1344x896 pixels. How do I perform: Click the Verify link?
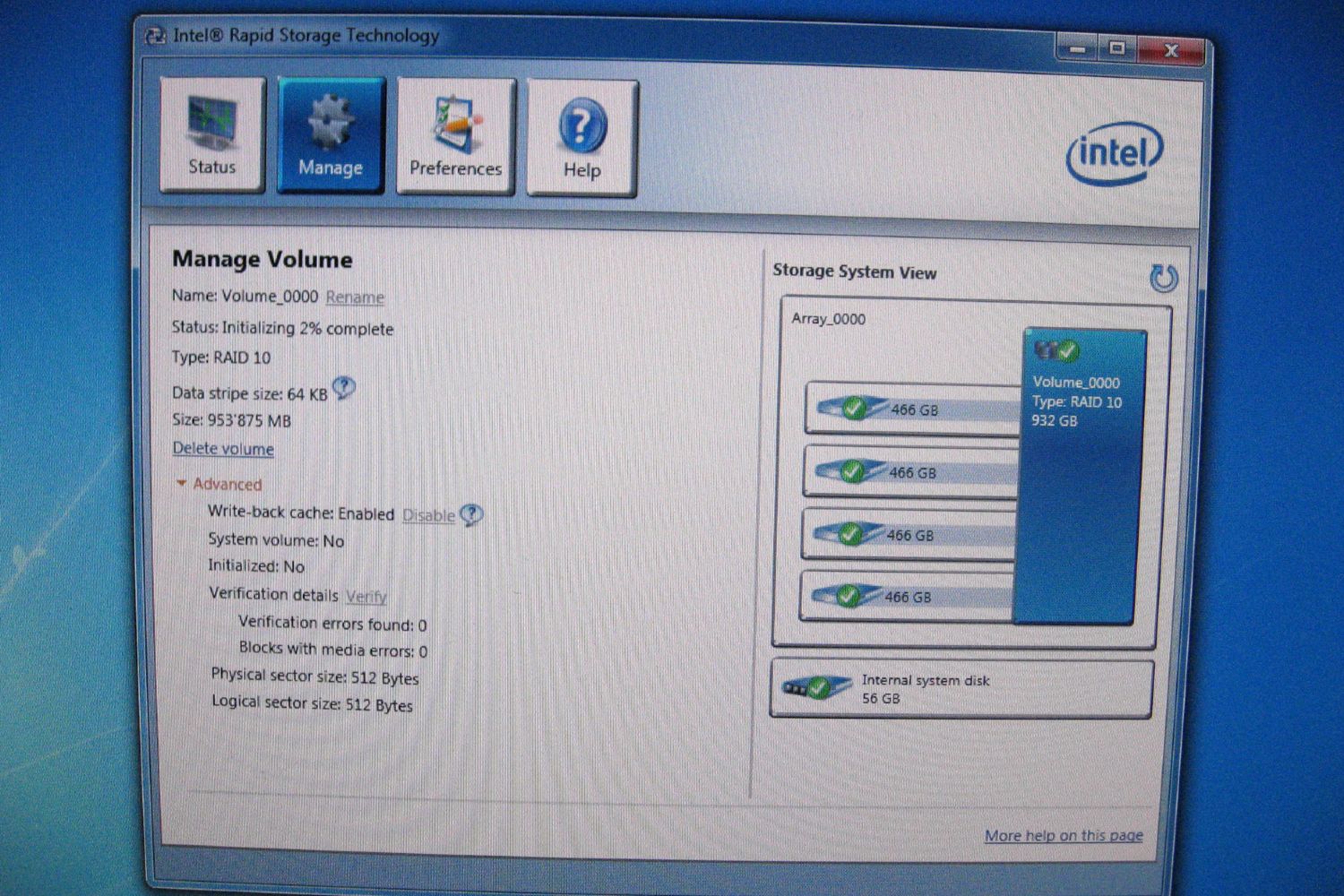tap(366, 596)
